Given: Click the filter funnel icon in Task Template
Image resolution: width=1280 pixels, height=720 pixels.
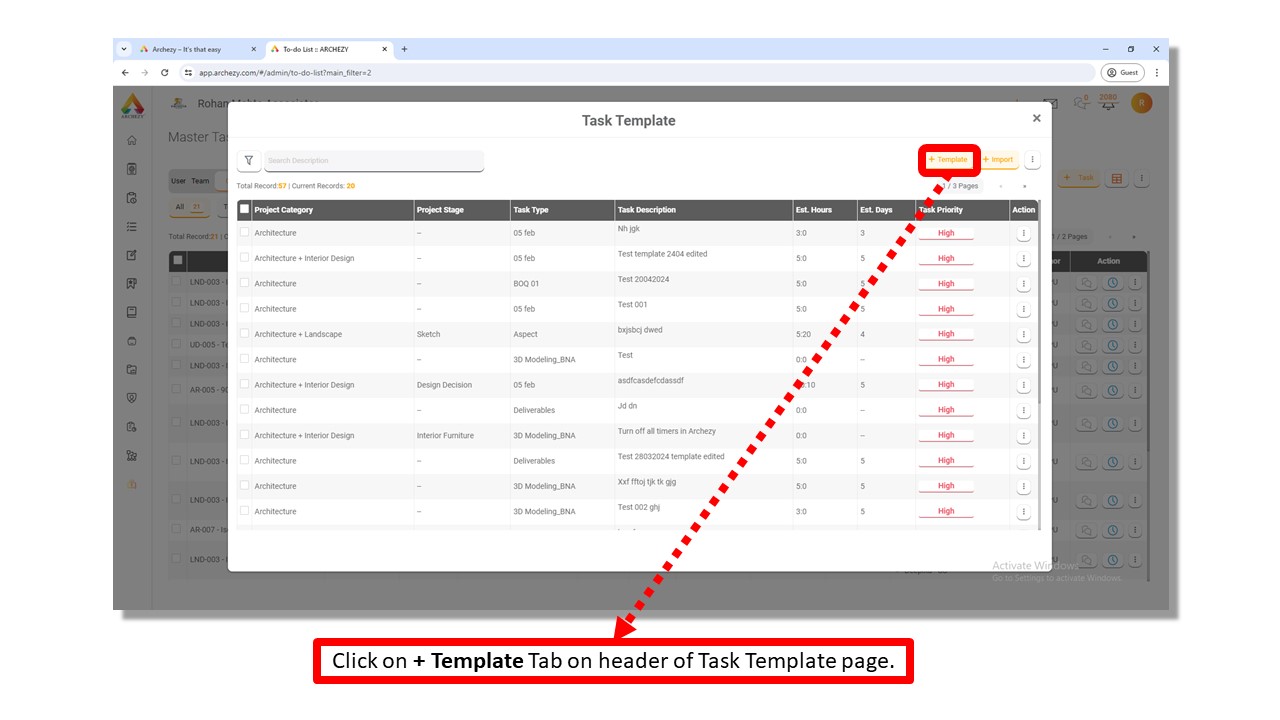Looking at the screenshot, I should point(248,160).
